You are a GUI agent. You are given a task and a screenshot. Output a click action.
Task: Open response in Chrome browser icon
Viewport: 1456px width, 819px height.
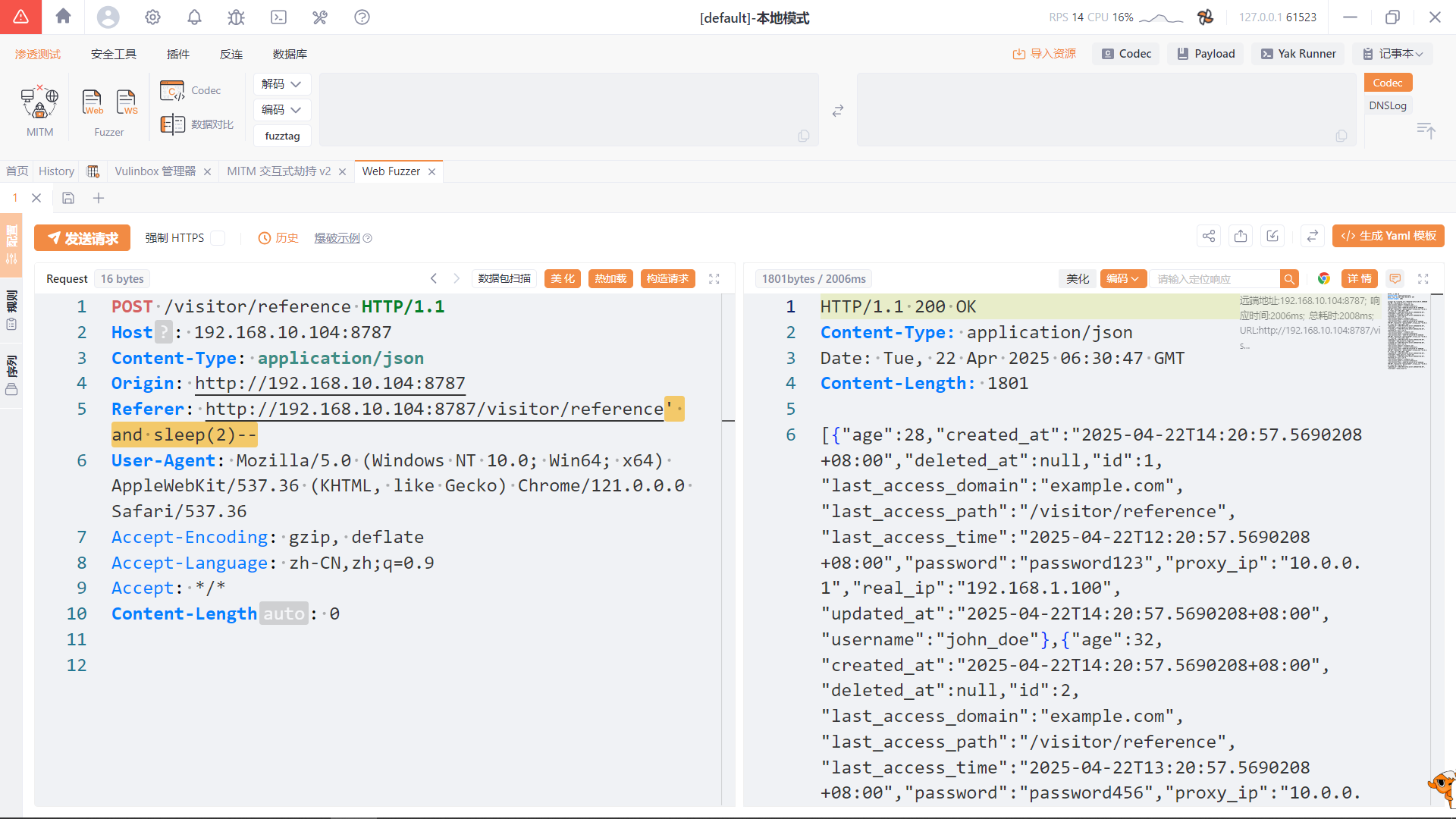click(1323, 278)
